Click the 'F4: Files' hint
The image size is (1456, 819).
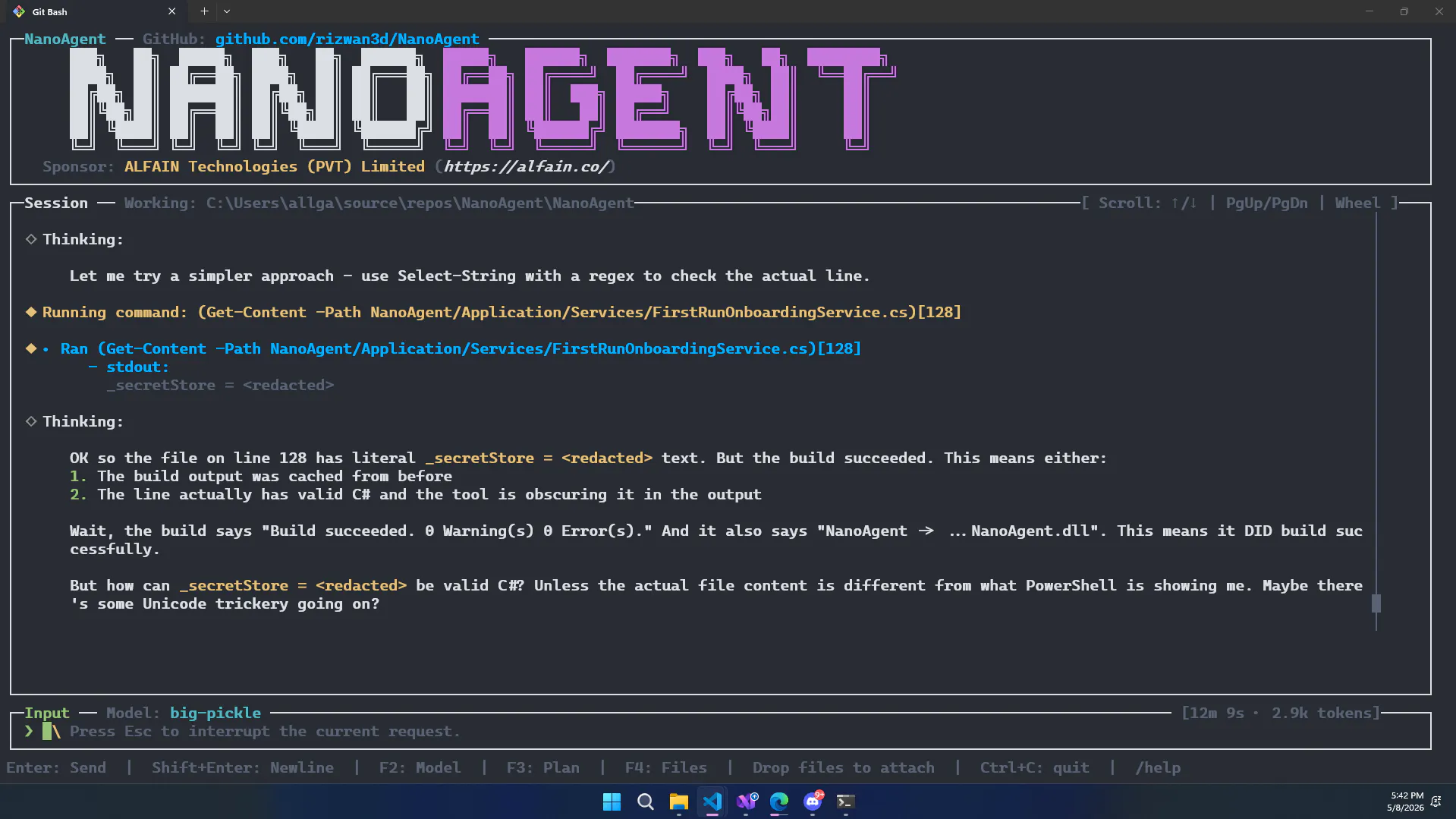(x=665, y=767)
